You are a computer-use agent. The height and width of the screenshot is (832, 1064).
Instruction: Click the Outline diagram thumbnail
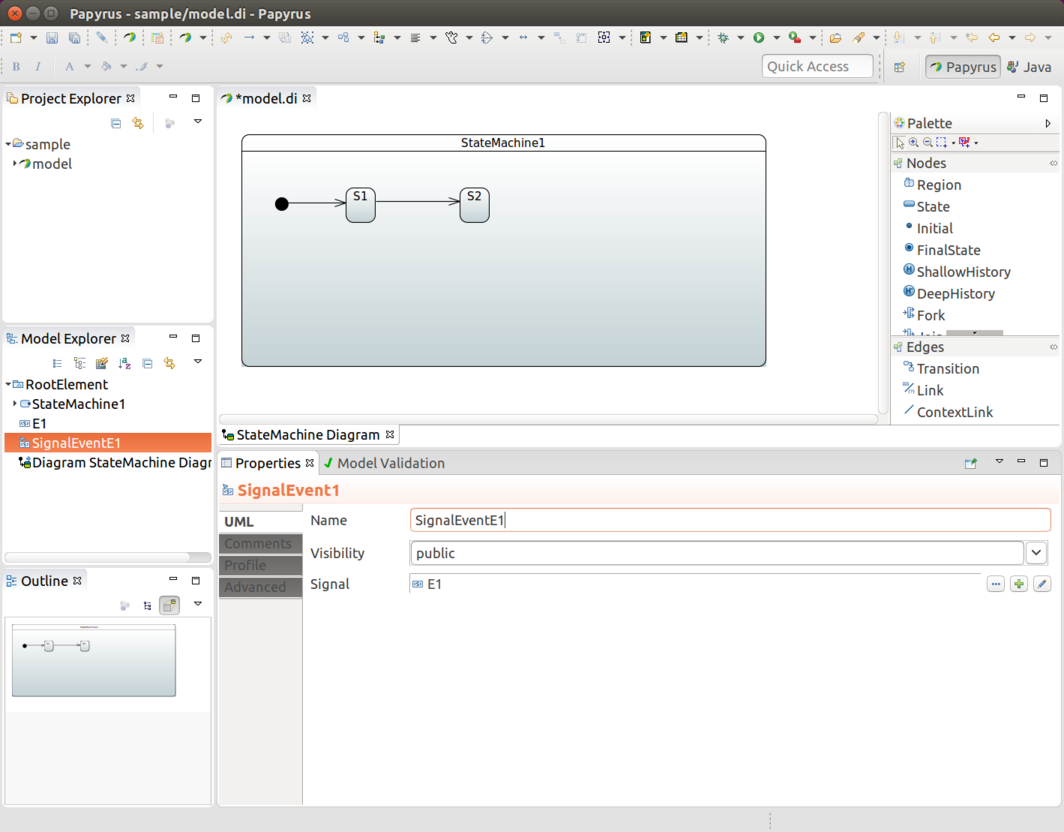coord(94,660)
